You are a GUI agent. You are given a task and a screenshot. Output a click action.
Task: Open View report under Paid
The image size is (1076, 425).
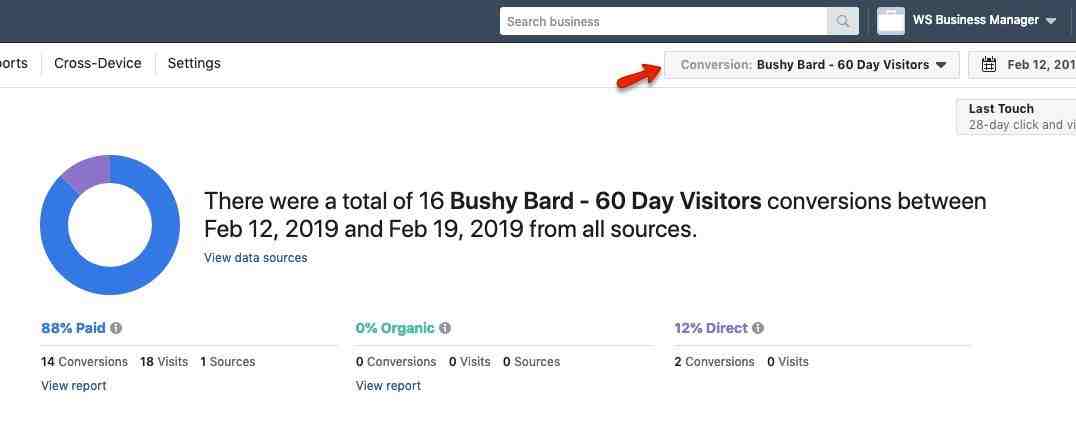73,386
